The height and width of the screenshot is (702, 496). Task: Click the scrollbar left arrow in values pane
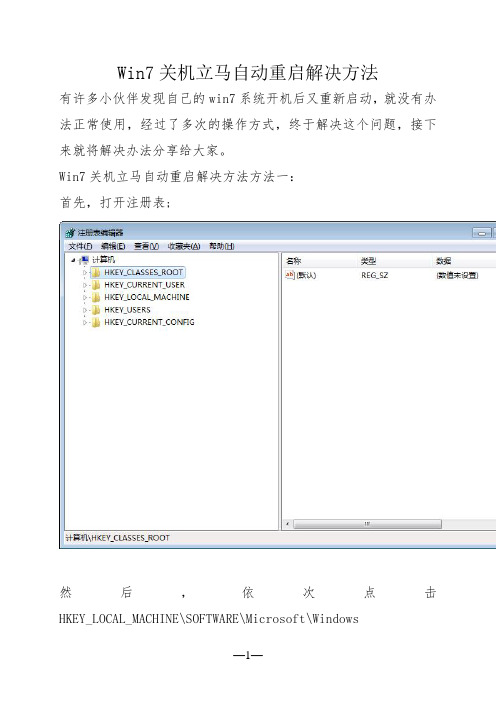(287, 524)
